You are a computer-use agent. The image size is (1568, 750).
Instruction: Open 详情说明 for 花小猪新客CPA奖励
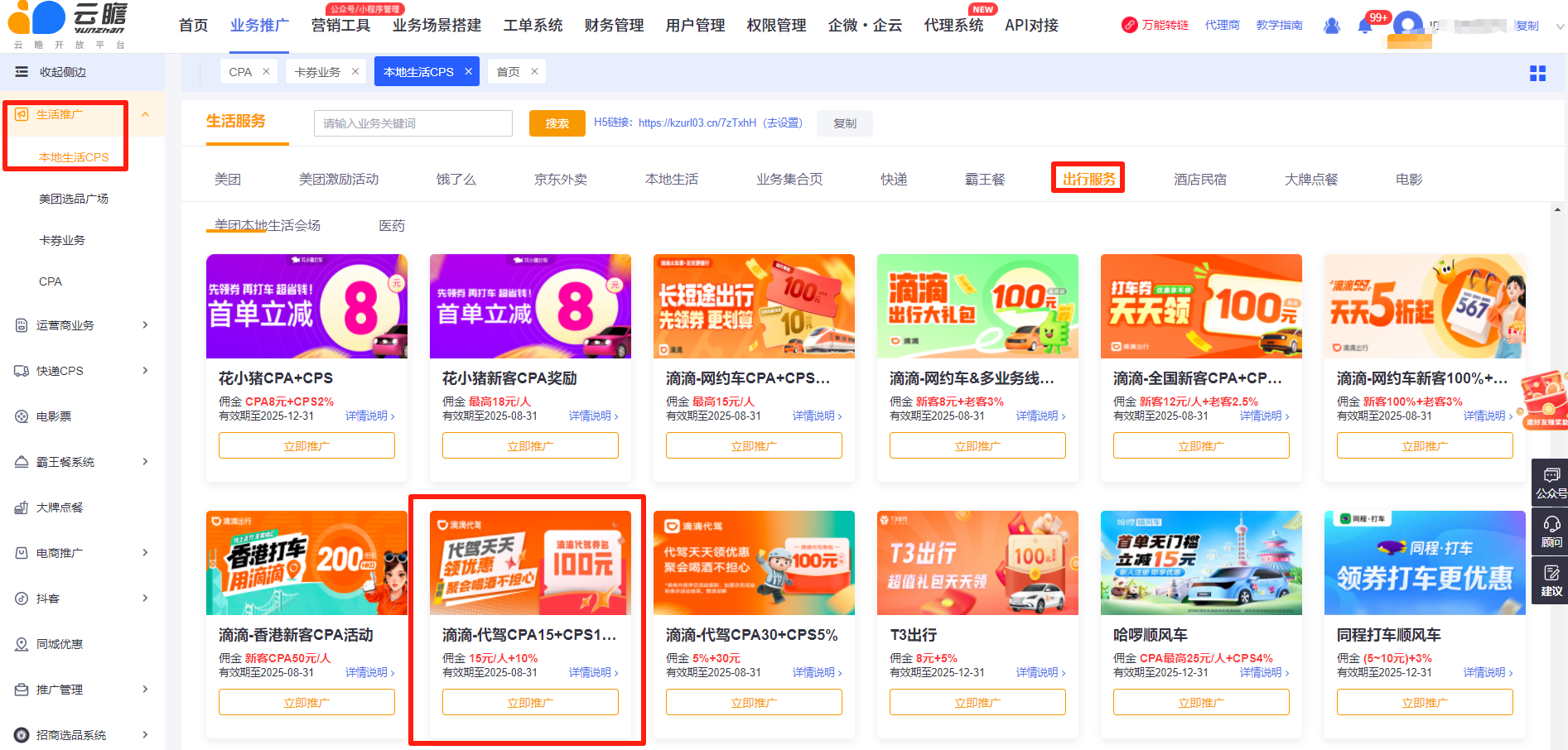tap(594, 416)
